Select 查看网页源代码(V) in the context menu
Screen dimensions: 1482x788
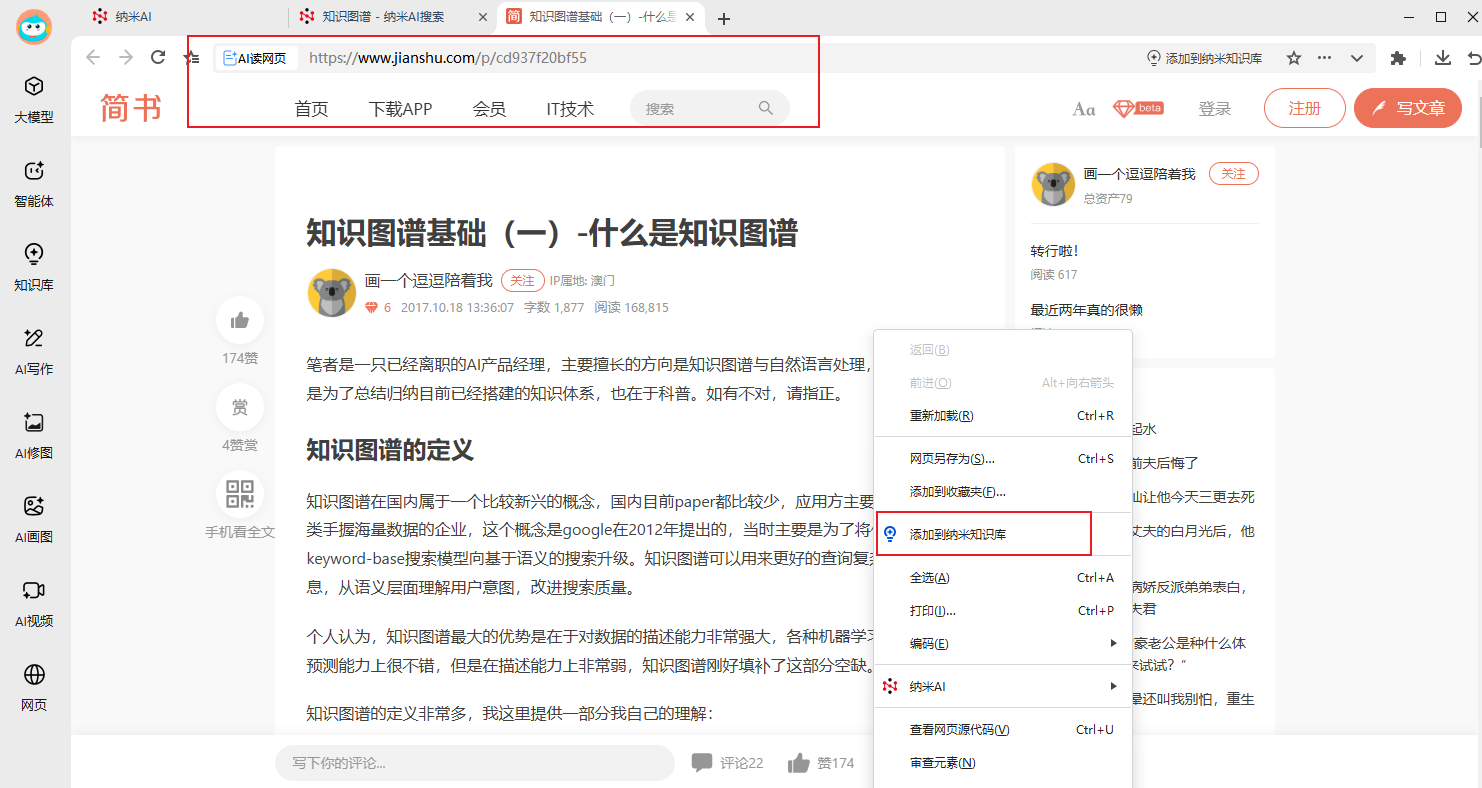1003,730
